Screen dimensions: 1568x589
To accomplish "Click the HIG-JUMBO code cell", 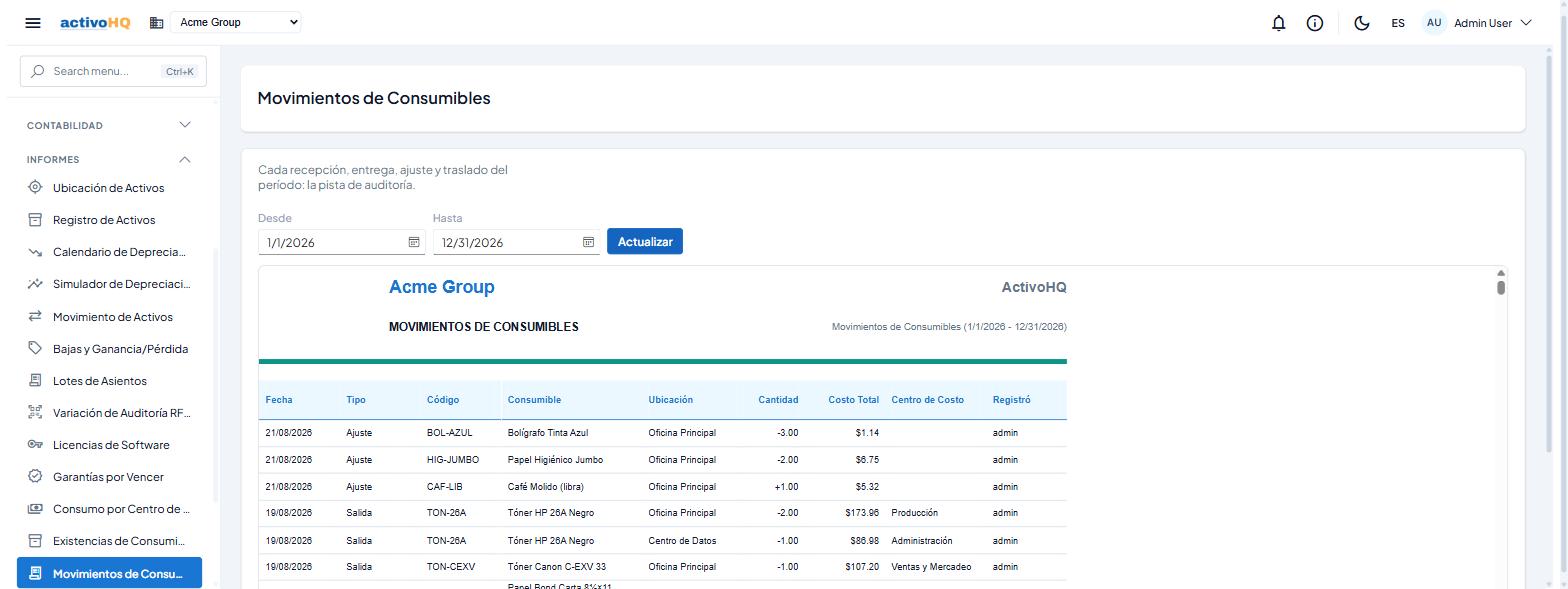I will (453, 460).
